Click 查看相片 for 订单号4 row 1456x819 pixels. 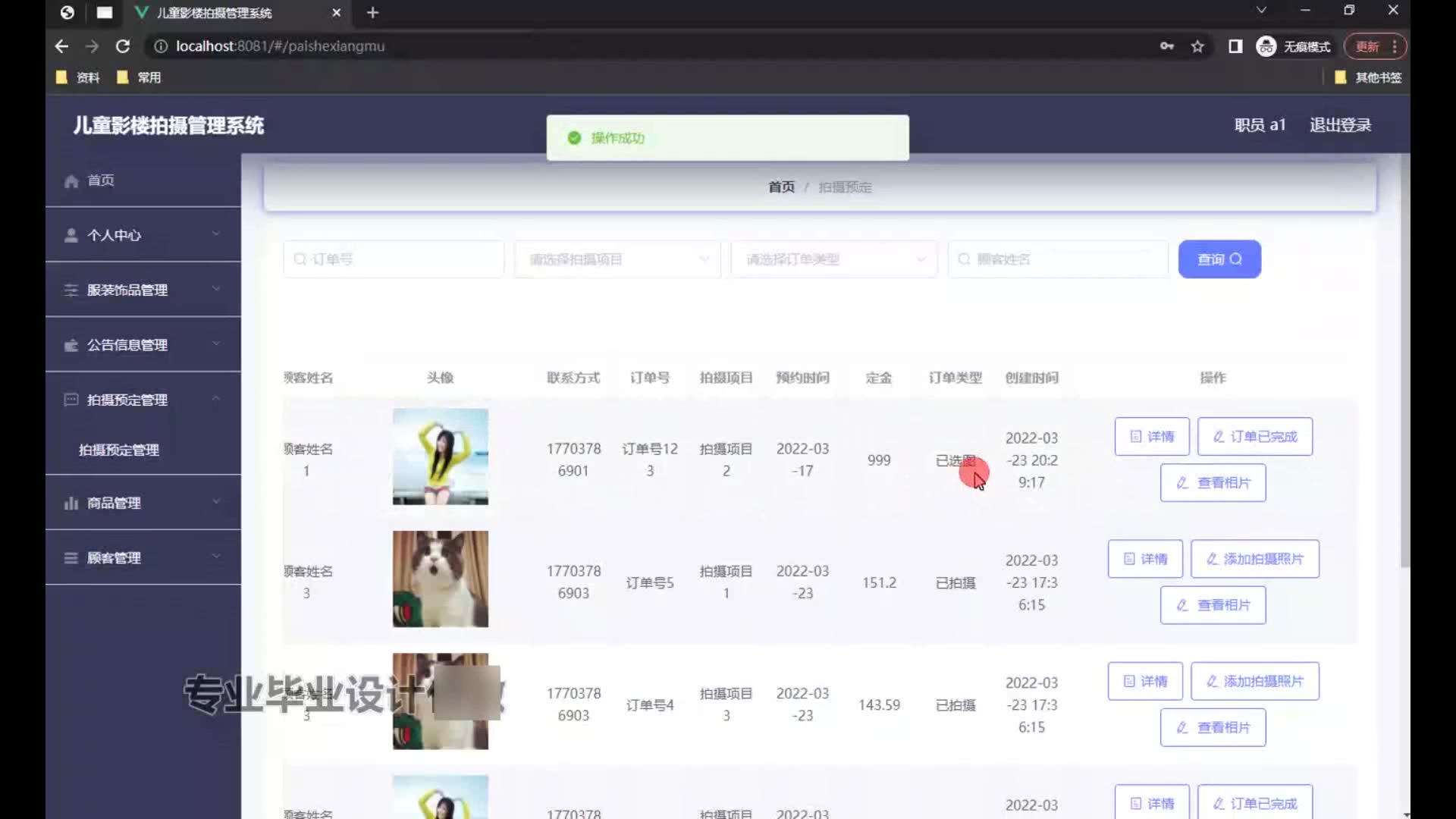point(1213,727)
